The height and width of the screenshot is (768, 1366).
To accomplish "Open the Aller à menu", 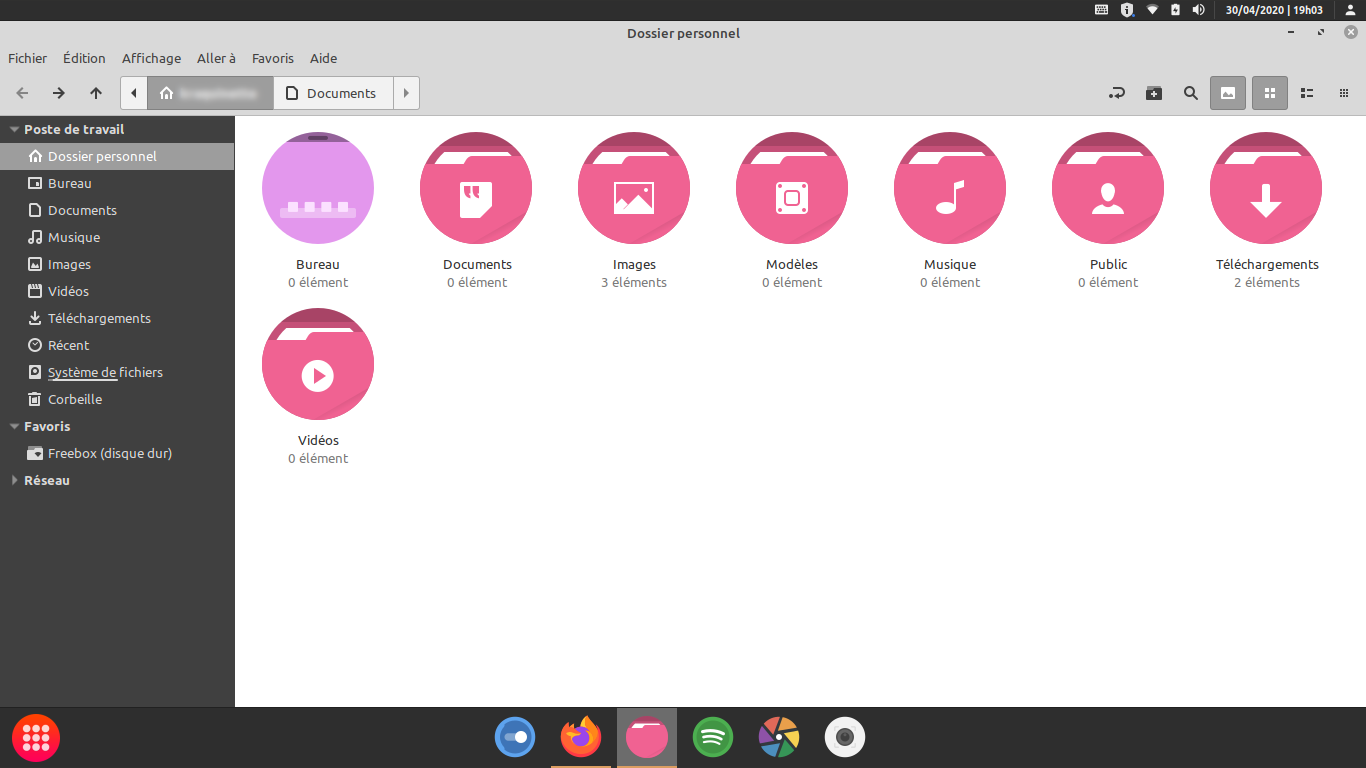I will pos(217,58).
